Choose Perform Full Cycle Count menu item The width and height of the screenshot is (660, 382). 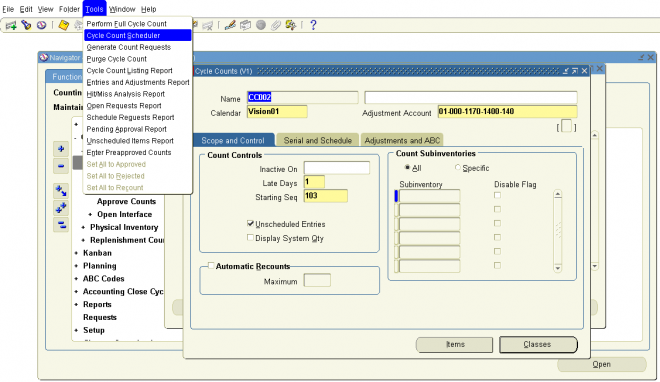(138, 24)
